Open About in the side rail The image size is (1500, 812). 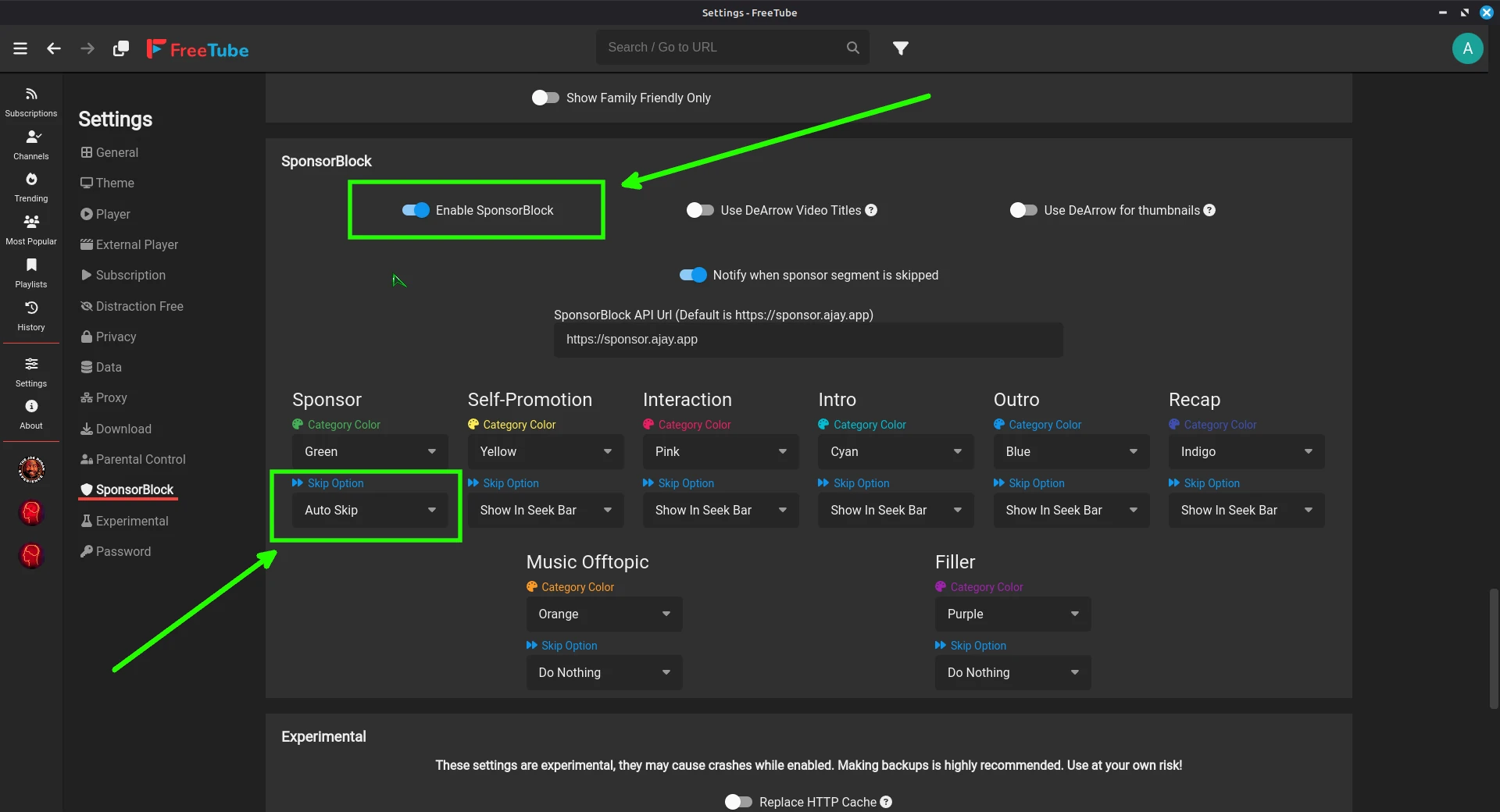pos(31,415)
